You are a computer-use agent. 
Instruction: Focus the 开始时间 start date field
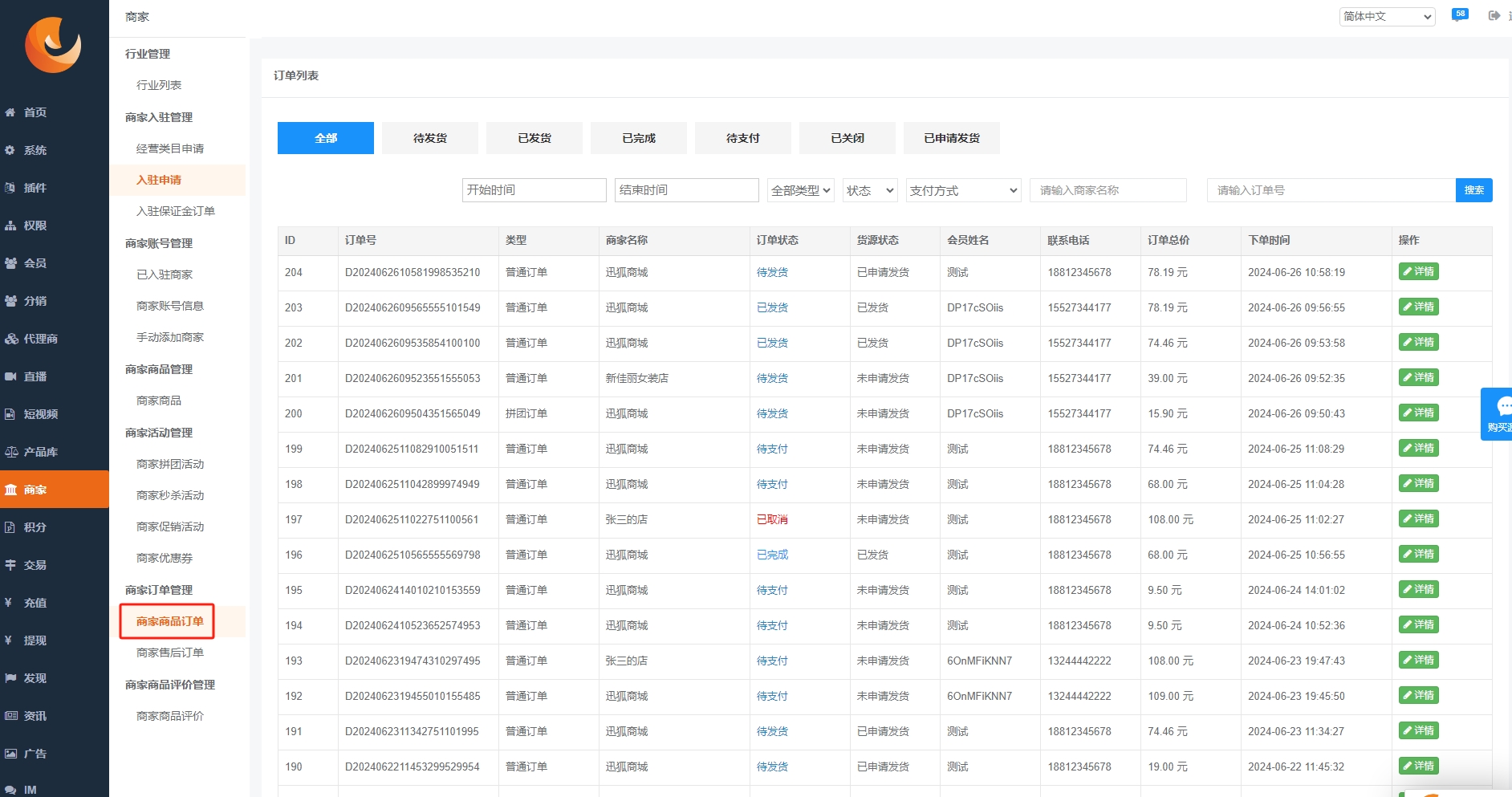(534, 190)
